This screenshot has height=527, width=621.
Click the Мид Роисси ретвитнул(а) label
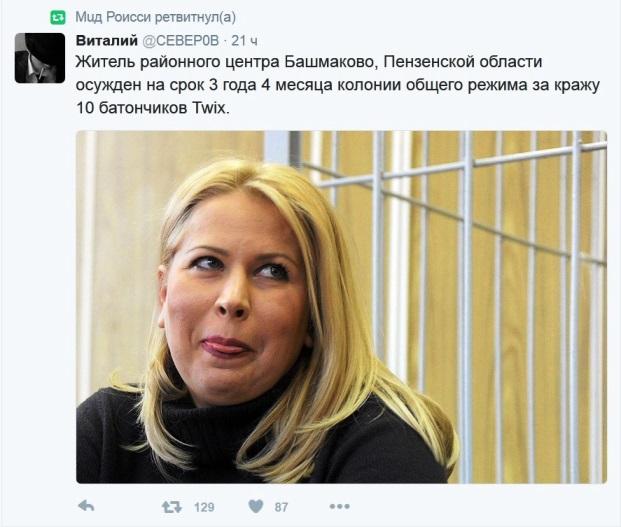coord(155,17)
